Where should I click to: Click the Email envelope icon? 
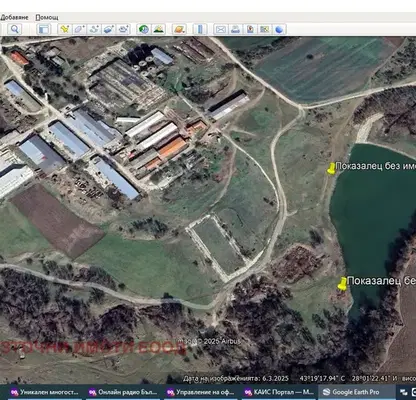220,29
